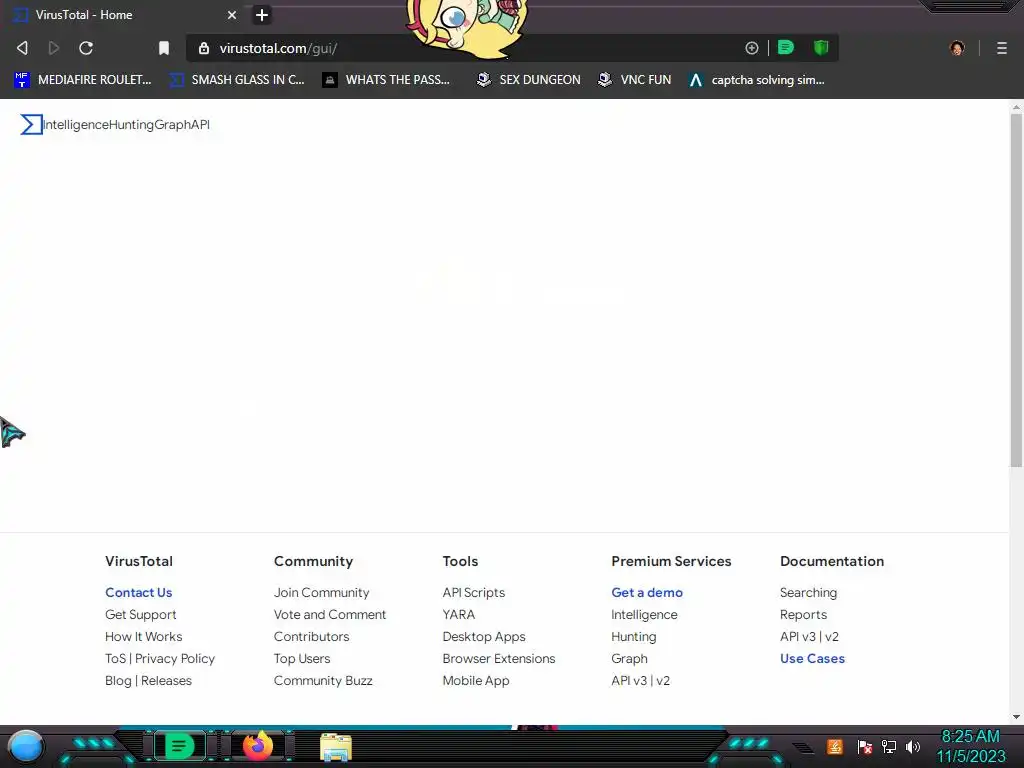
Task: Open Use Cases documentation link
Action: (x=812, y=658)
